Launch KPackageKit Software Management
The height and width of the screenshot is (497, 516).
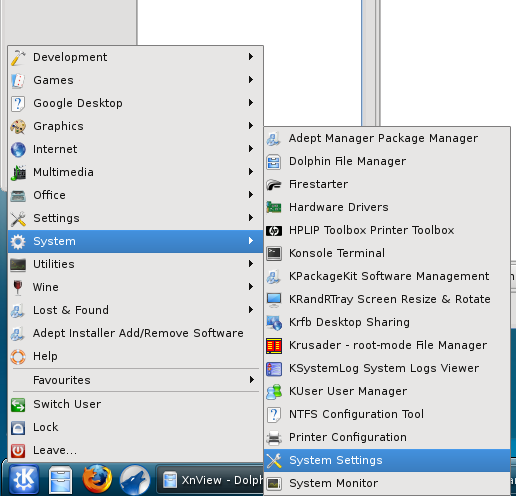pos(387,276)
